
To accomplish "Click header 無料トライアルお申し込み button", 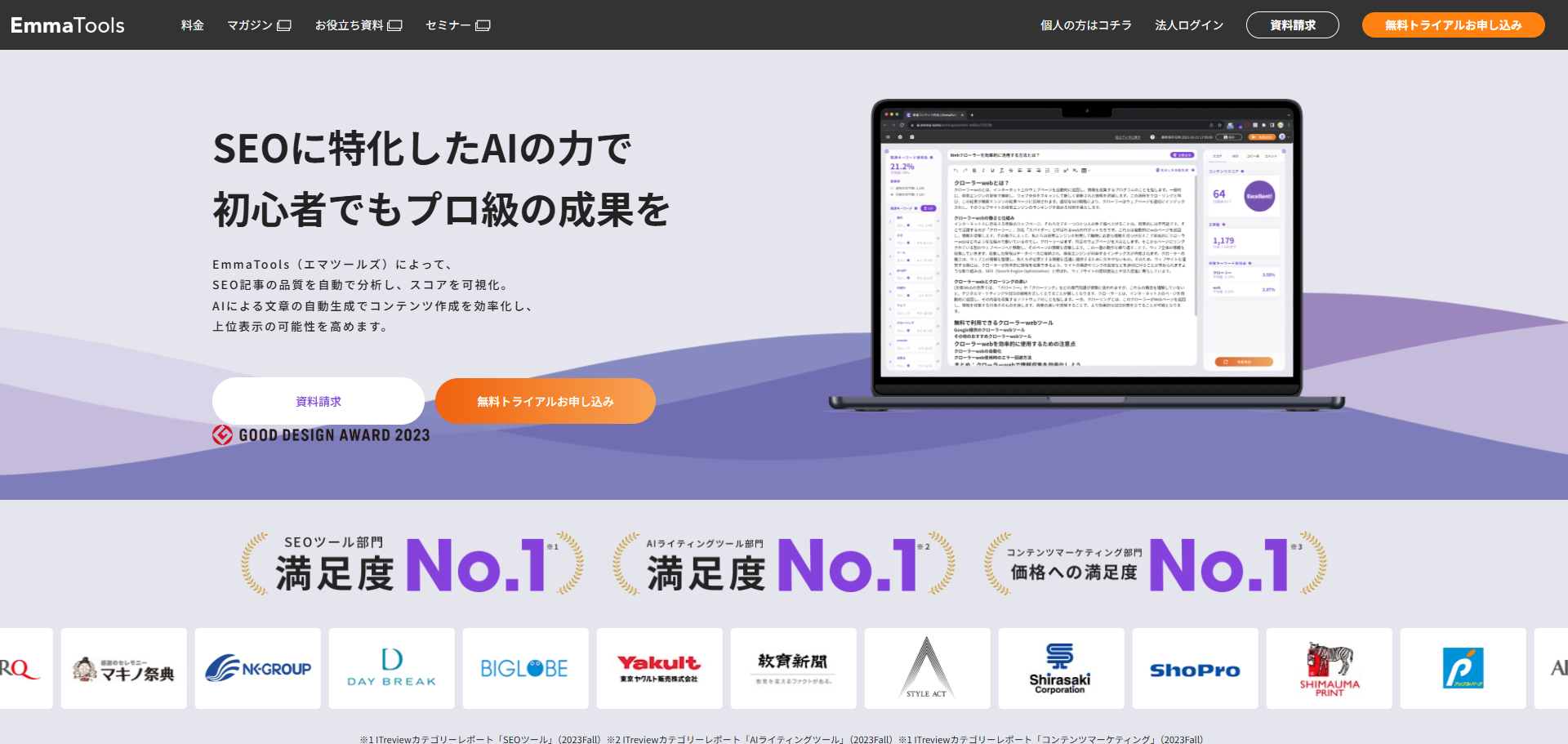I will pyautogui.click(x=1453, y=25).
